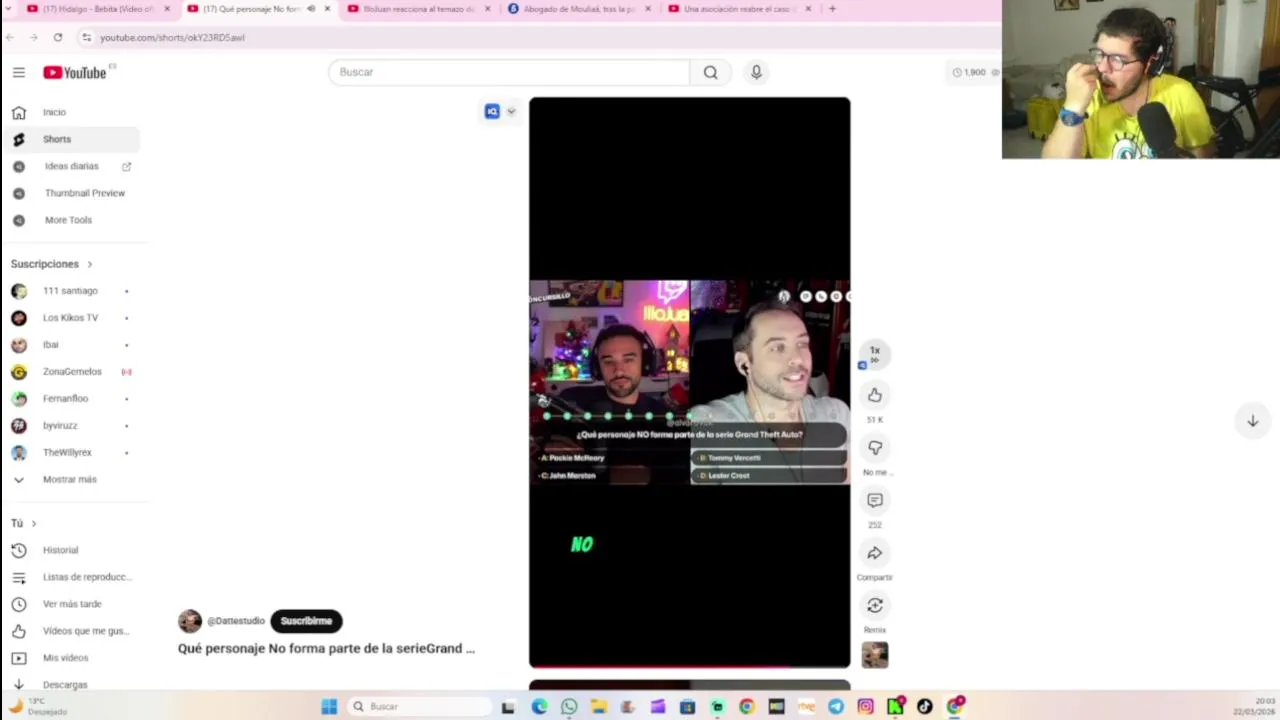Open the Windows Start menu

[329, 707]
